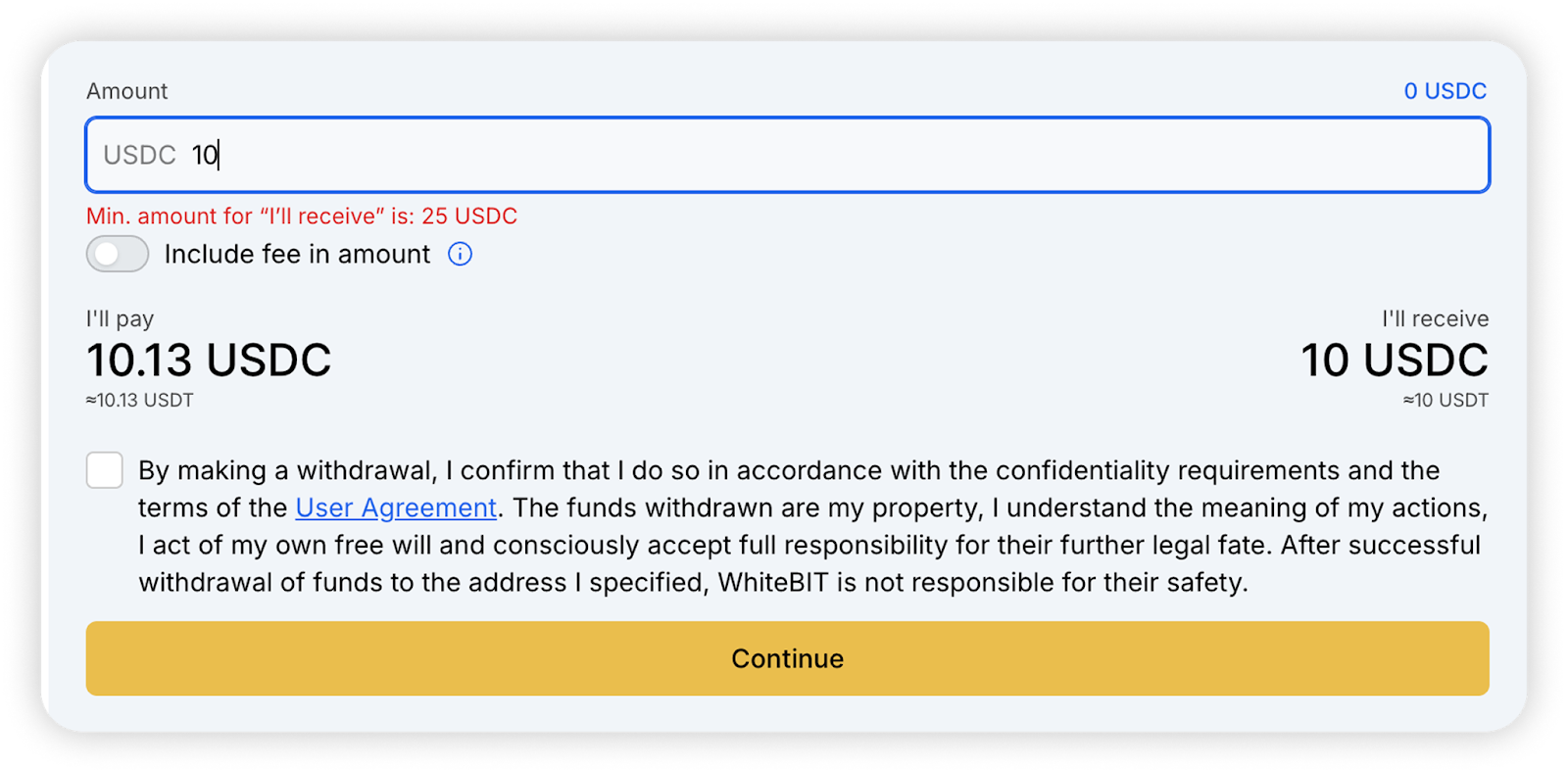Click the info icon beside Include fee

tap(460, 254)
